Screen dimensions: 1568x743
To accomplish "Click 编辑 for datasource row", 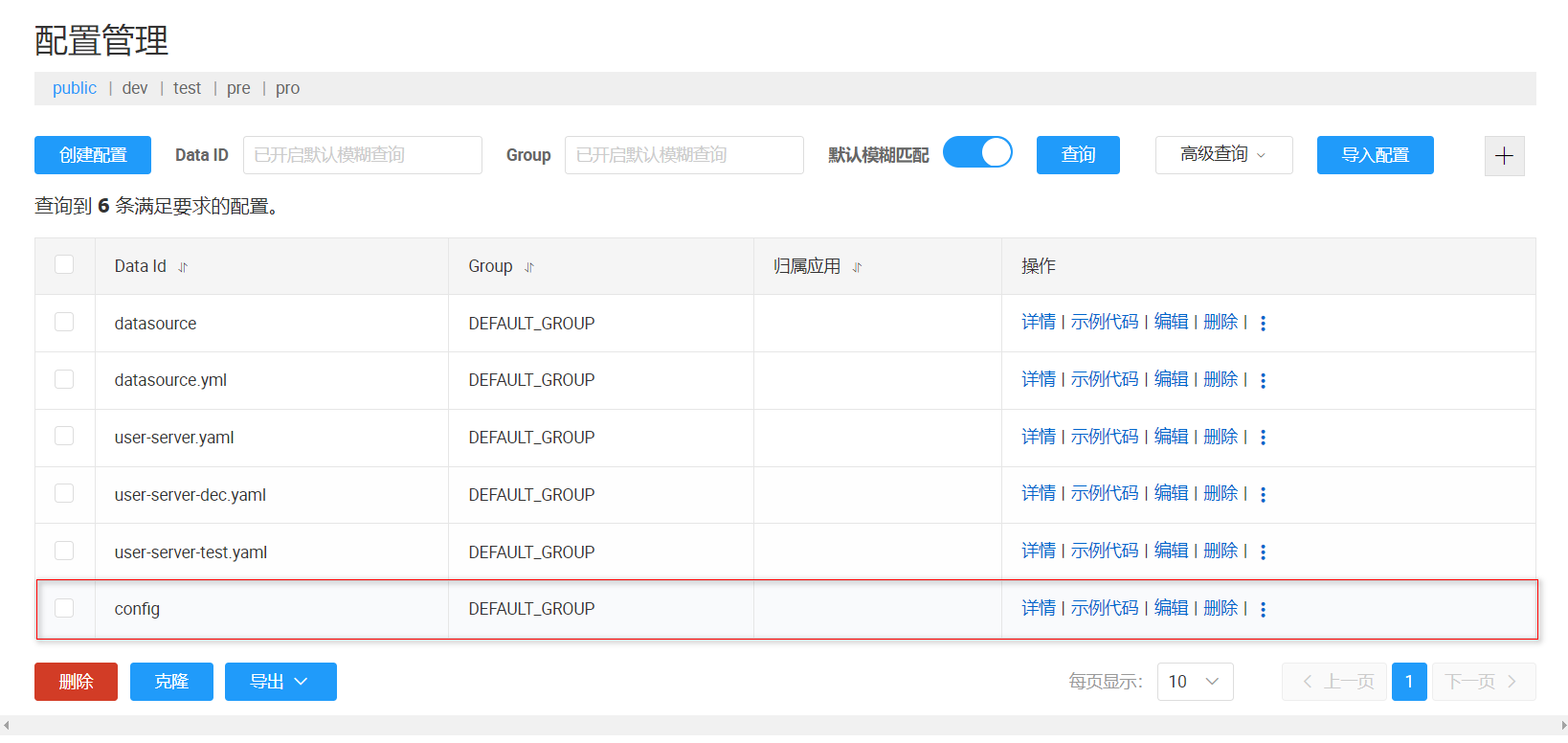I will coord(1171,322).
